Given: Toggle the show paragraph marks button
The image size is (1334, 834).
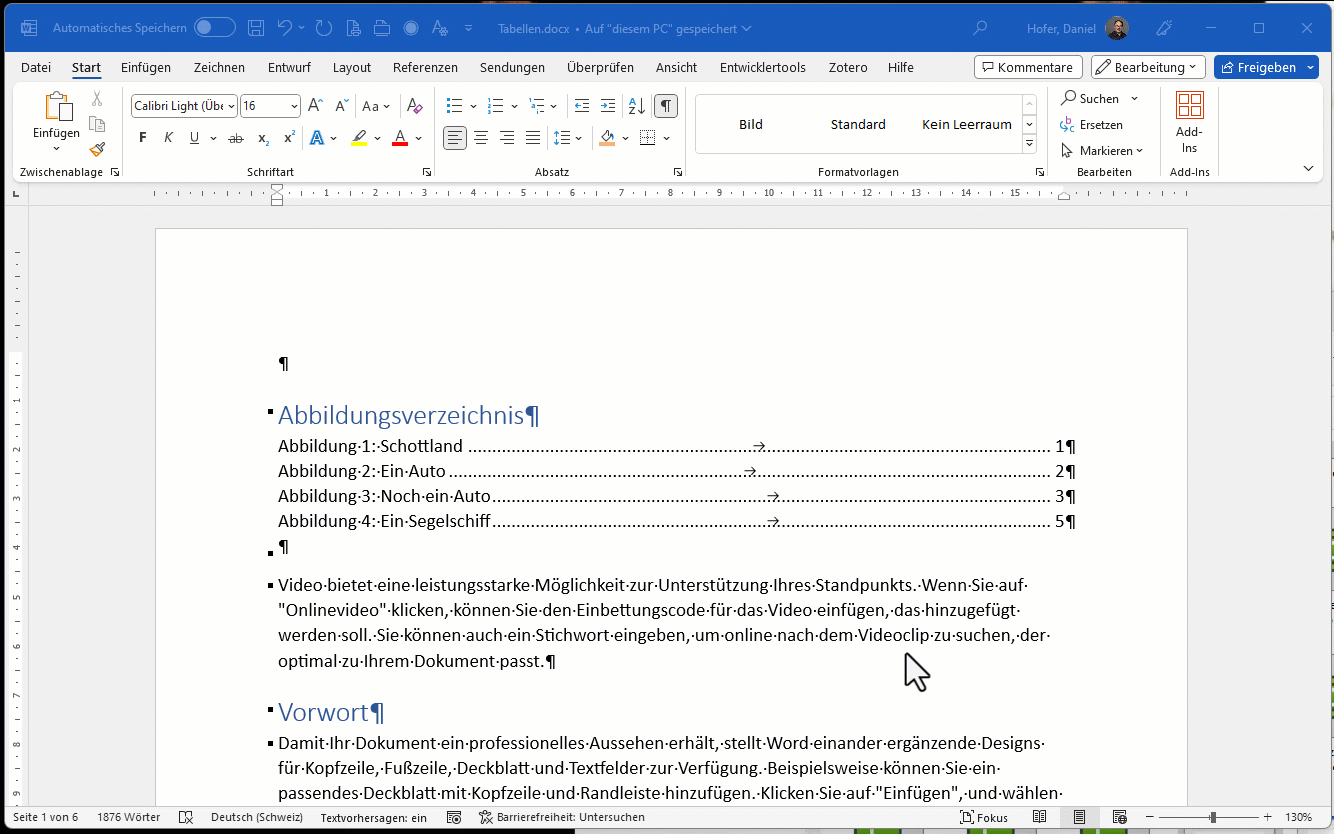Looking at the screenshot, I should [x=666, y=106].
